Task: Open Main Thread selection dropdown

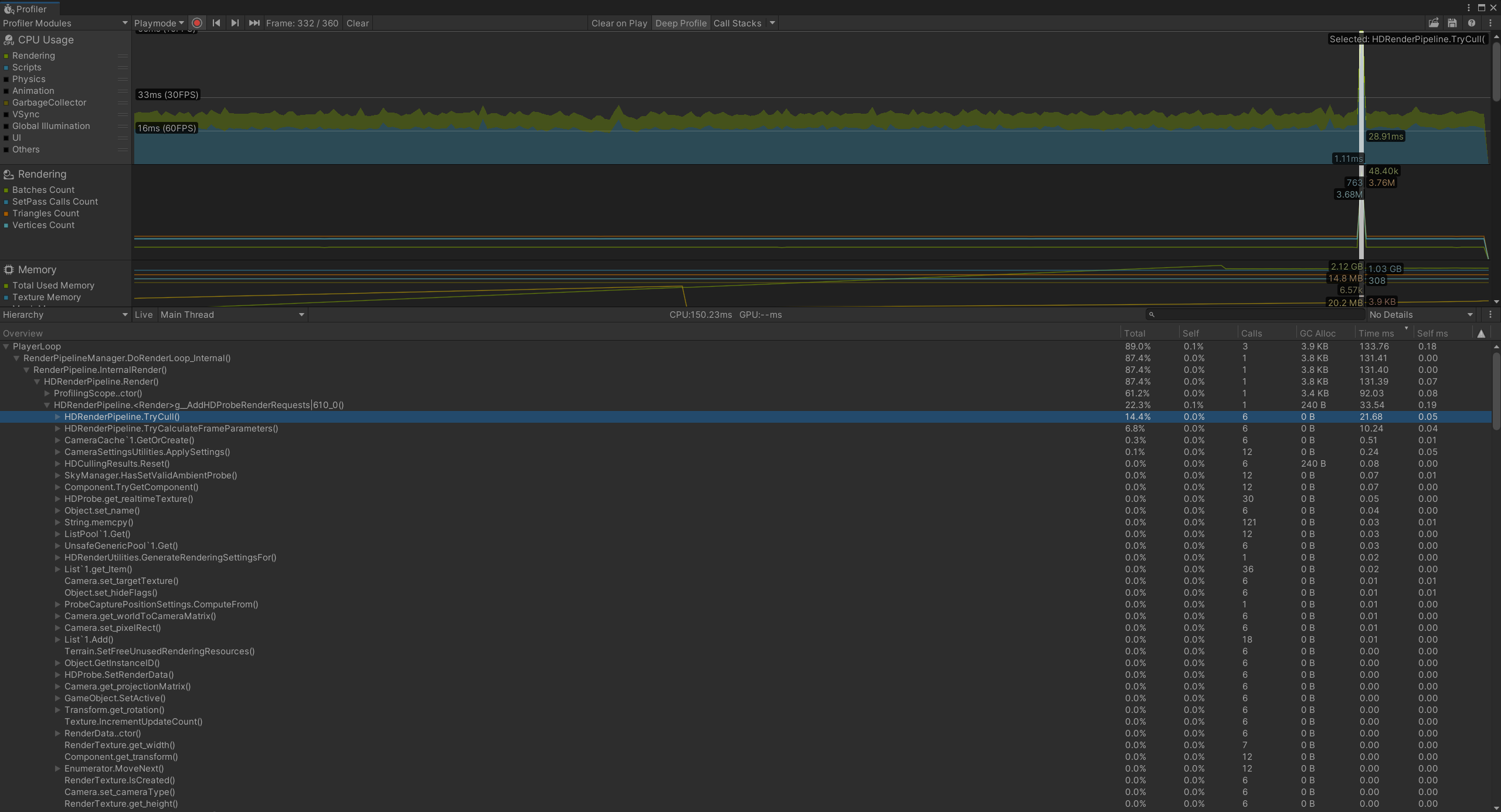Action: pyautogui.click(x=232, y=315)
